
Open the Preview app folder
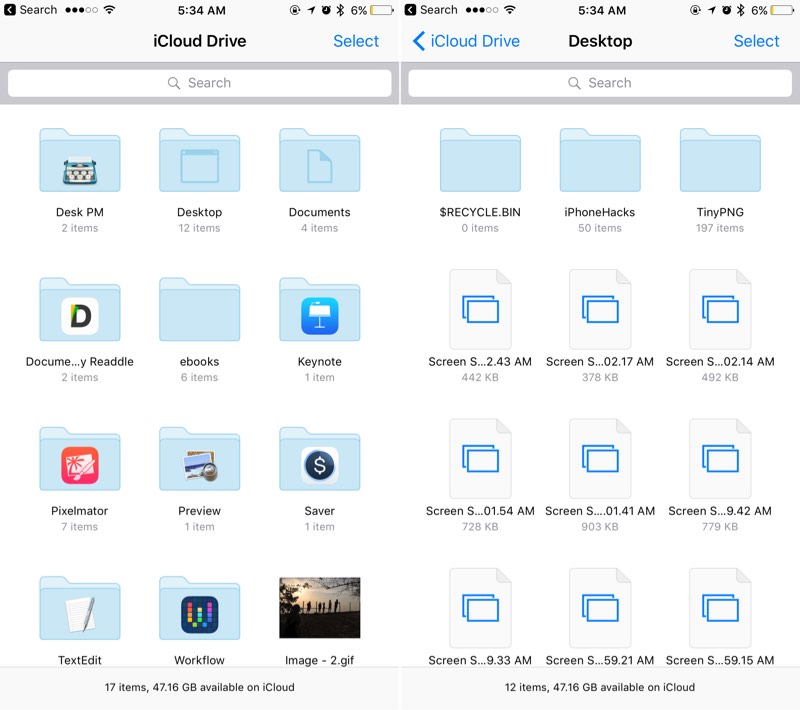click(x=200, y=461)
